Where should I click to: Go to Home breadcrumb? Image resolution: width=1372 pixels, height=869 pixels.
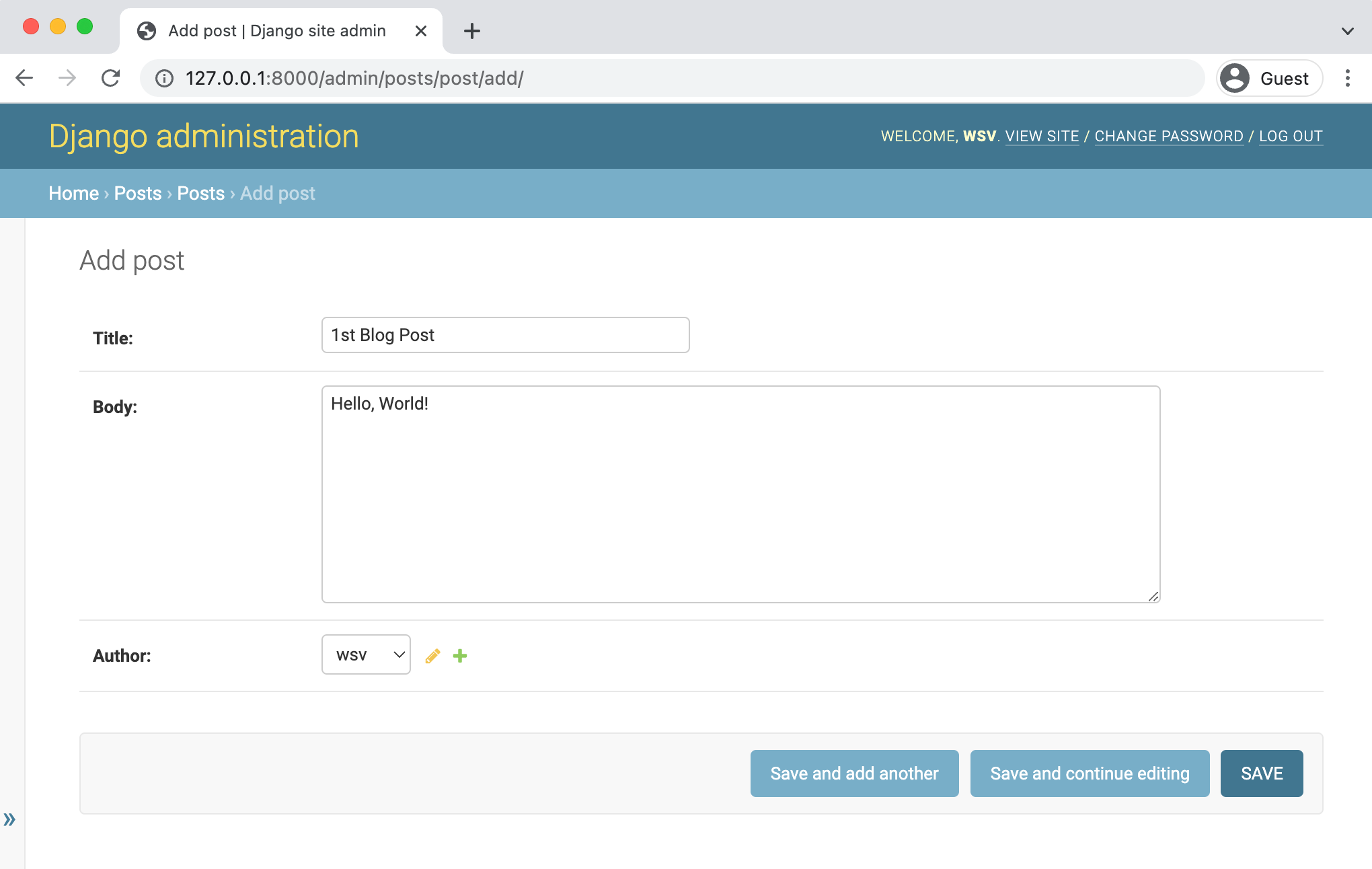73,193
